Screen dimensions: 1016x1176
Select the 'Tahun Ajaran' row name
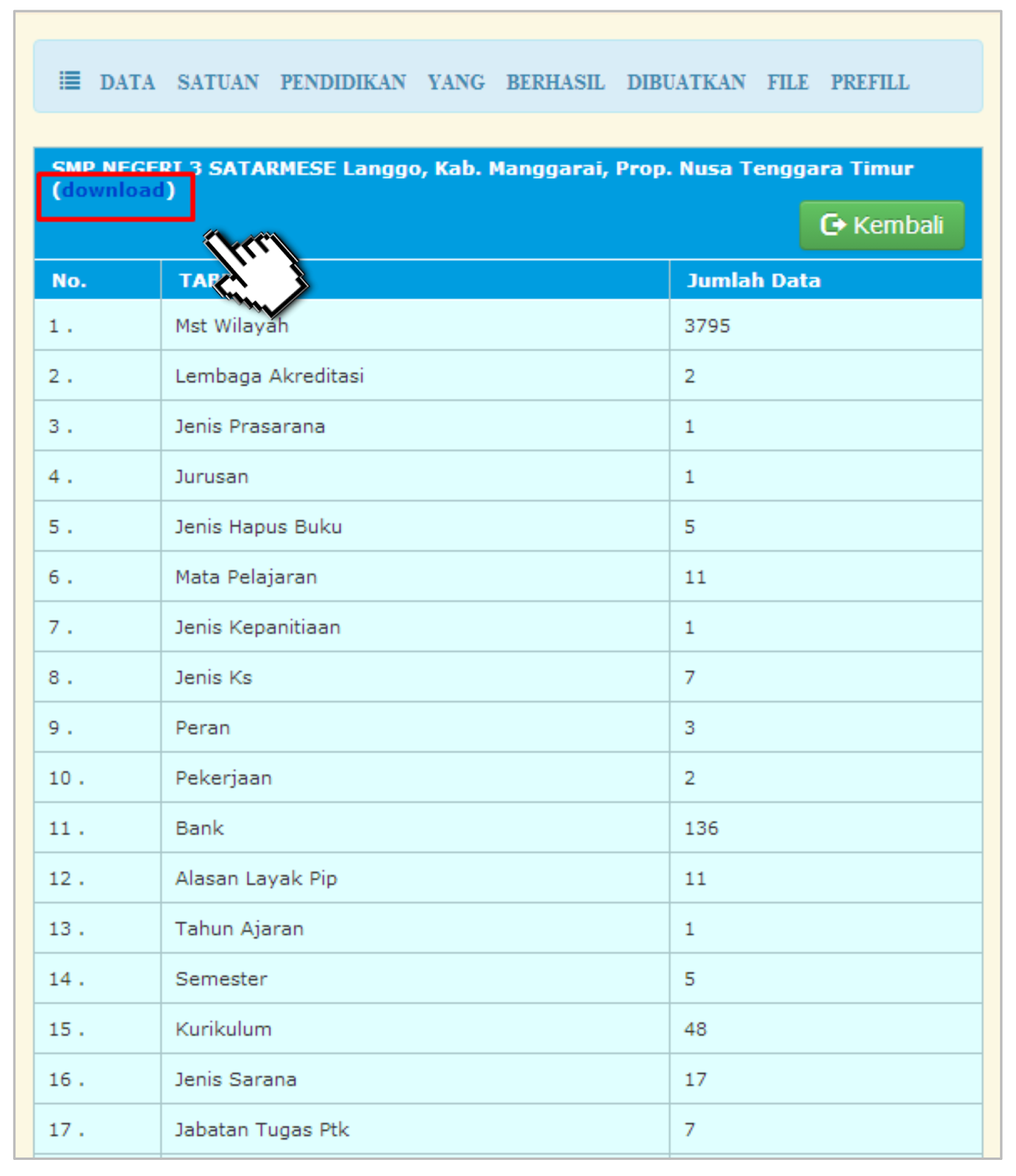coord(239,928)
